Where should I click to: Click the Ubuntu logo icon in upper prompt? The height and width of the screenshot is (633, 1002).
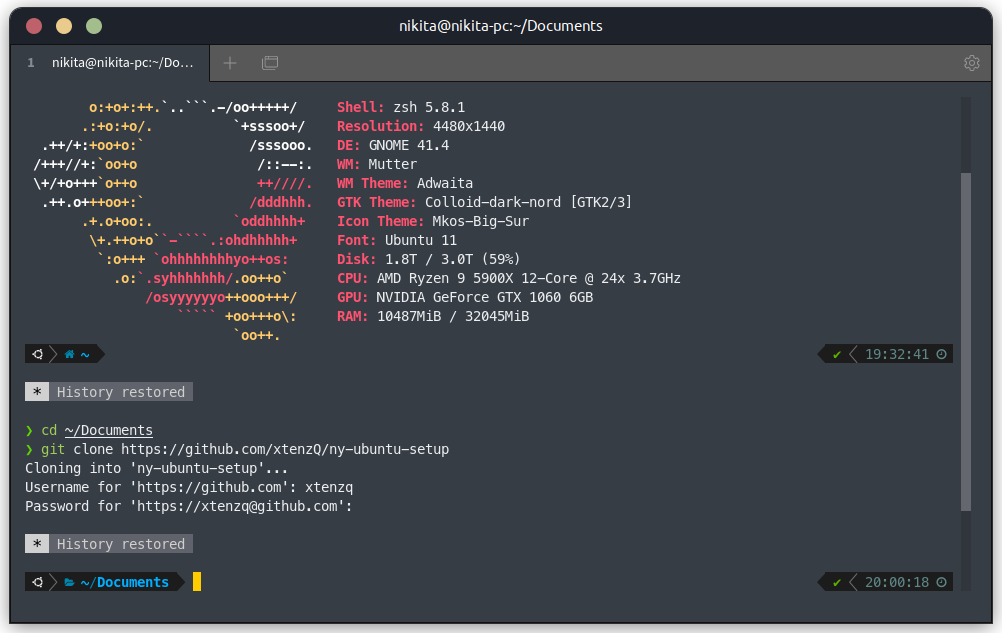(38, 354)
